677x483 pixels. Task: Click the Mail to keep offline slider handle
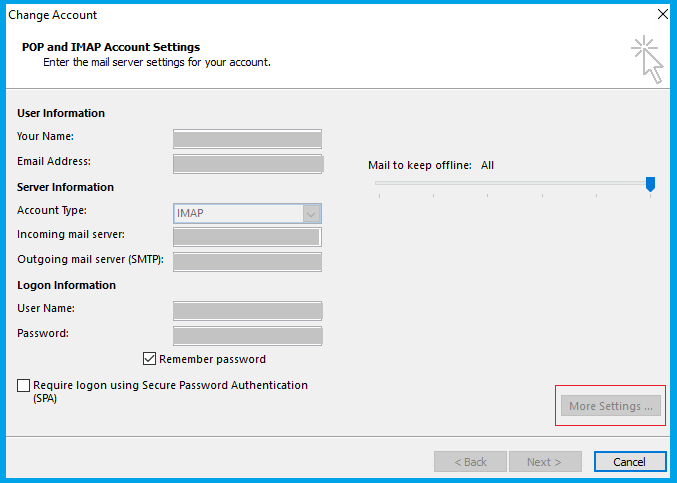(650, 184)
